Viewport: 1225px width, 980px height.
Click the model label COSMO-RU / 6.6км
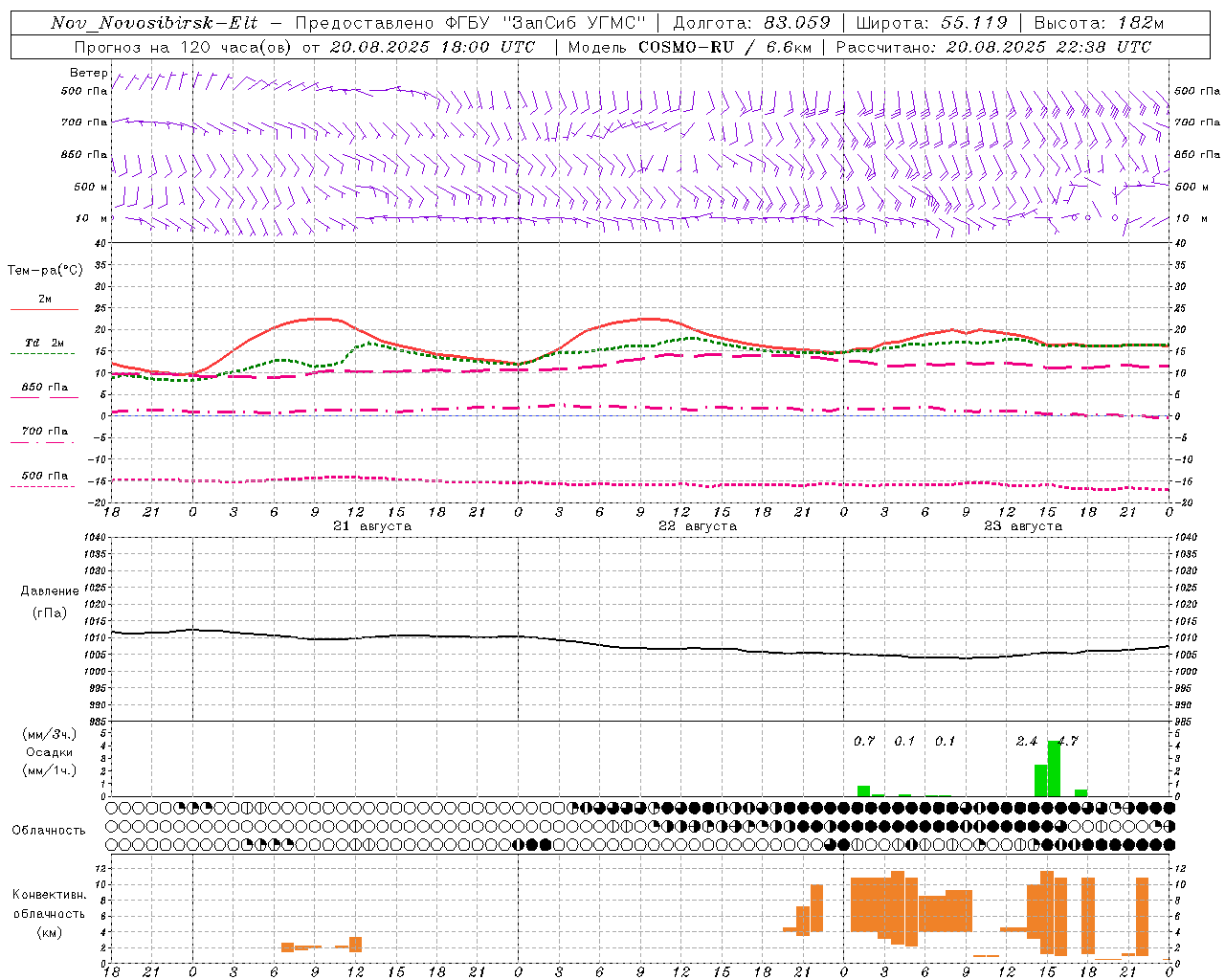tap(725, 47)
